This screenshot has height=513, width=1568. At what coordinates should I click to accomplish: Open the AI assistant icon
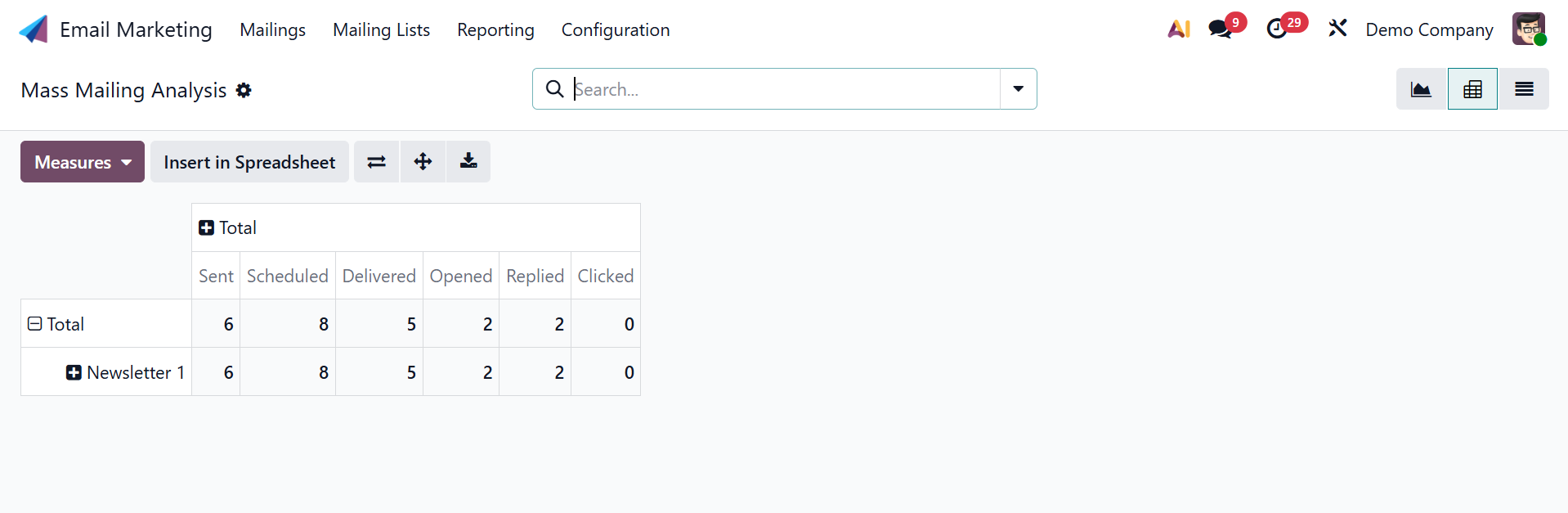pos(1178,29)
